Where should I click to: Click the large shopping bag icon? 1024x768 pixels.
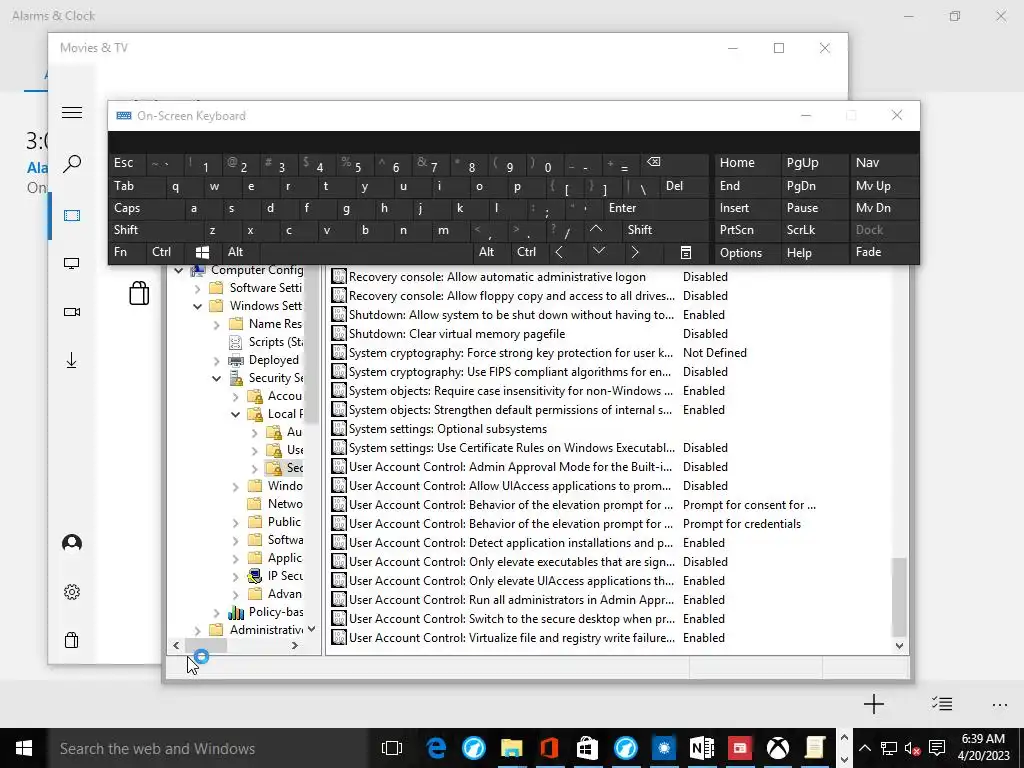pyautogui.click(x=139, y=293)
